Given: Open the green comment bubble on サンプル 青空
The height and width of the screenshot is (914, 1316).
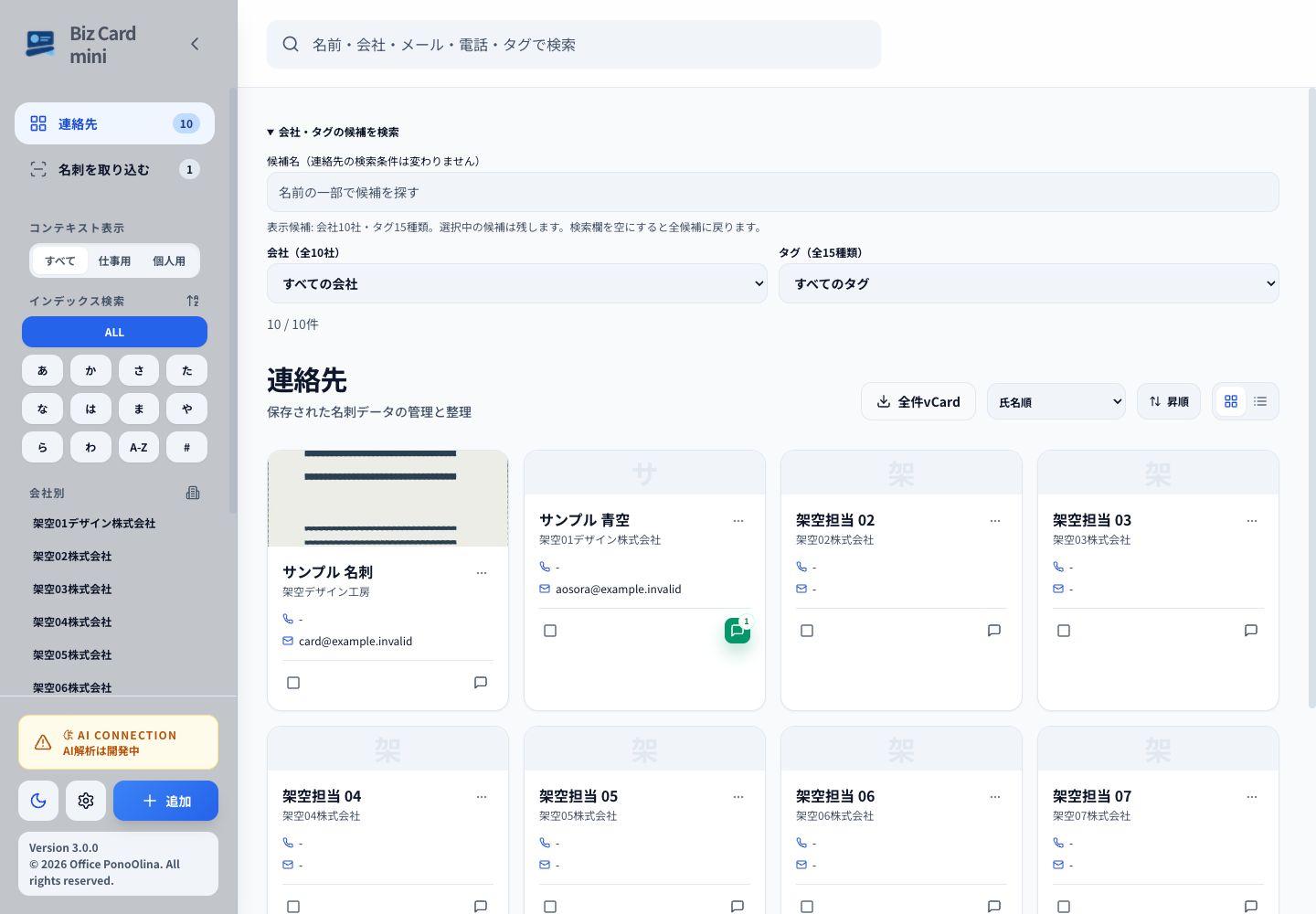Looking at the screenshot, I should tap(738, 631).
